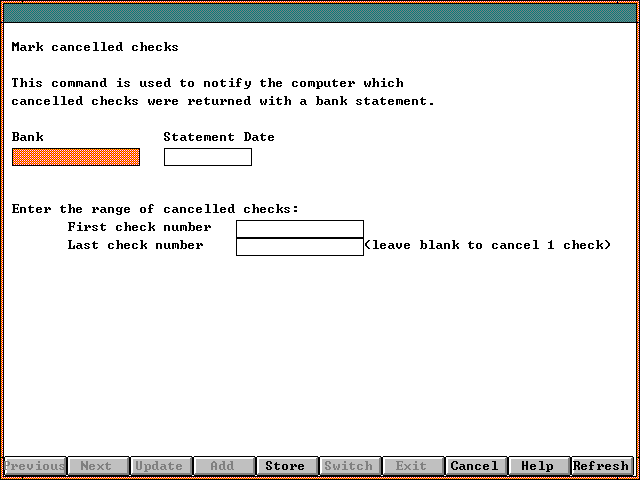Click the 'Mark cancelled checks' title text
This screenshot has width=640, height=480.
tap(95, 47)
